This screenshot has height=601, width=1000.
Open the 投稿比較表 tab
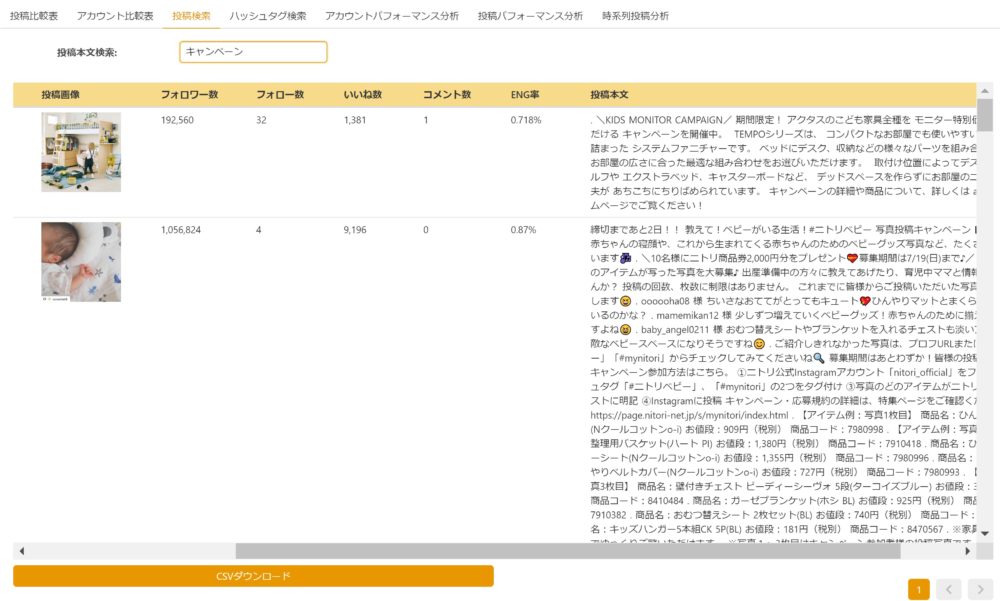pos(34,16)
